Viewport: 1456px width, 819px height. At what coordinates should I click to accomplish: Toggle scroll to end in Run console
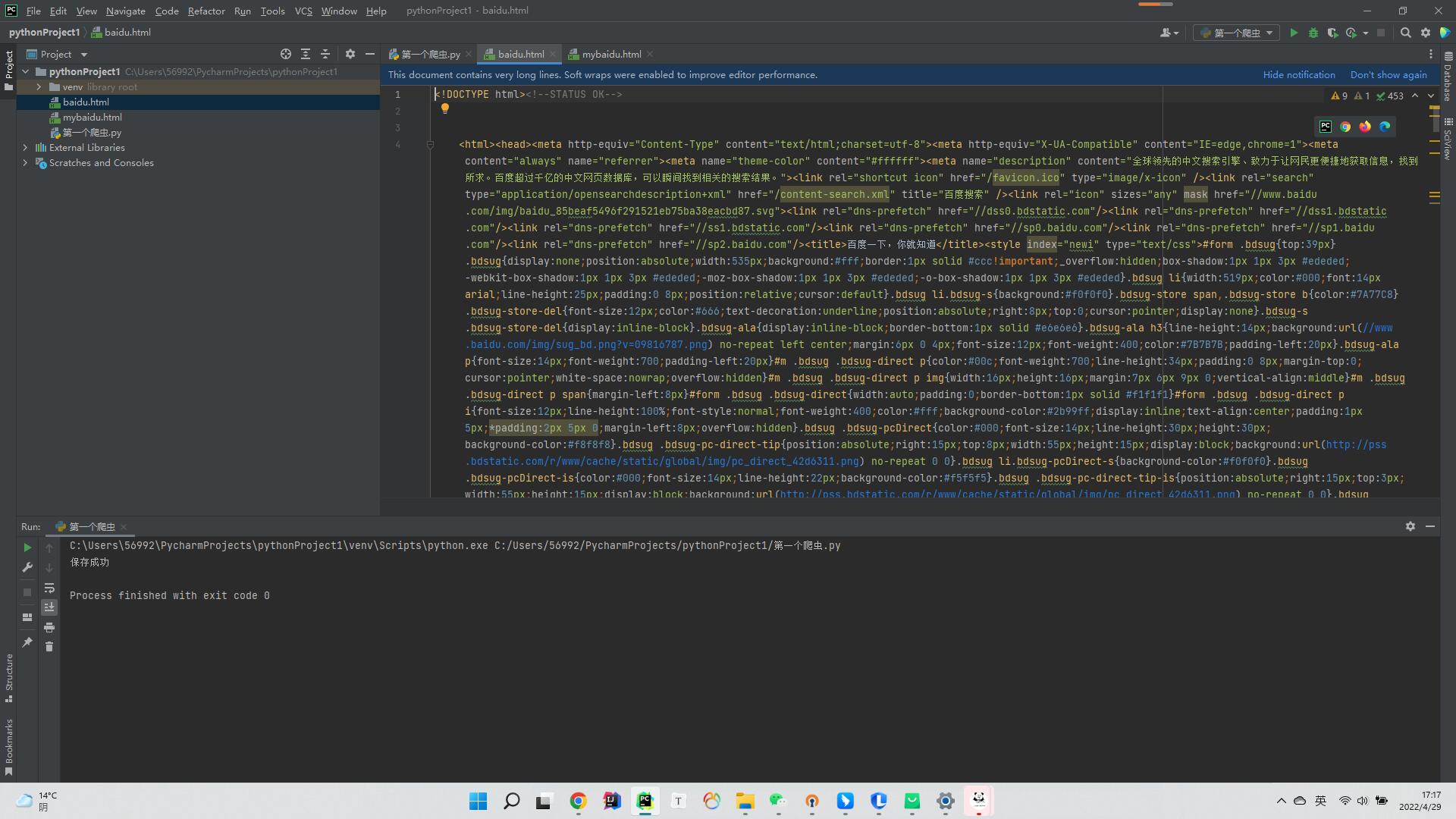[x=49, y=607]
